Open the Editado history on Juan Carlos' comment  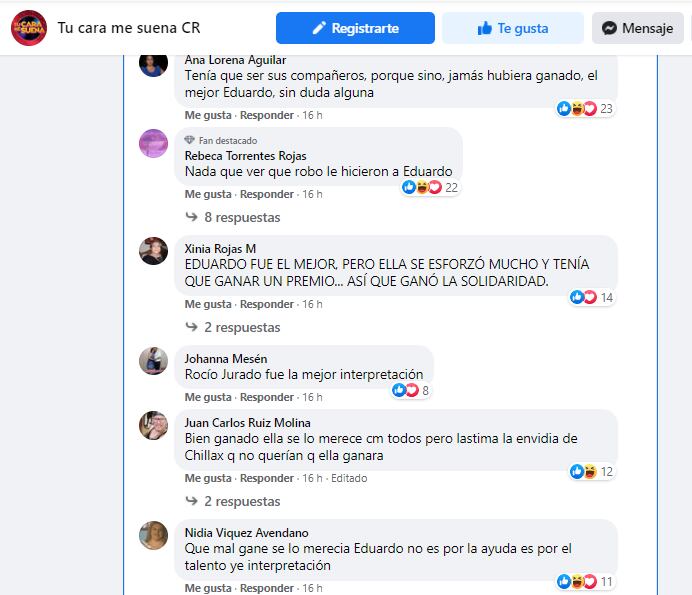click(349, 478)
